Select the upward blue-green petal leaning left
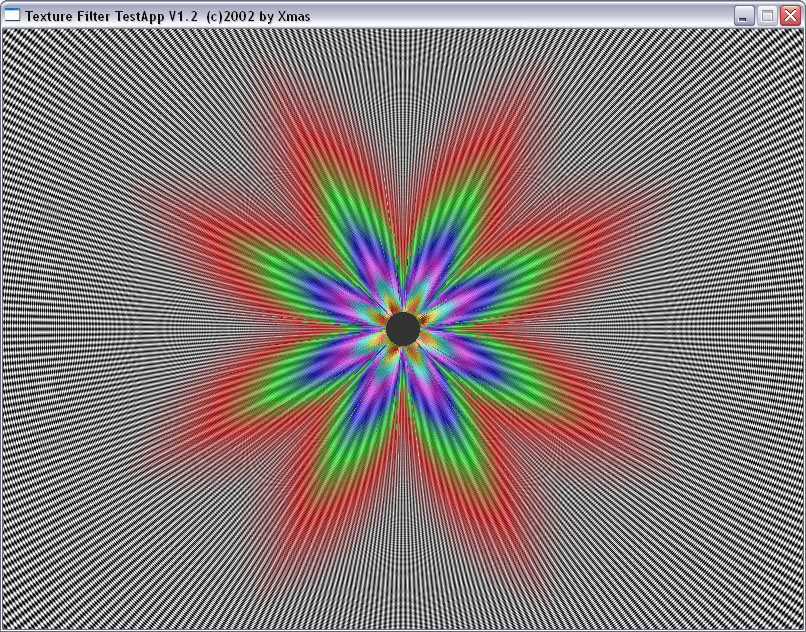 [x=360, y=237]
